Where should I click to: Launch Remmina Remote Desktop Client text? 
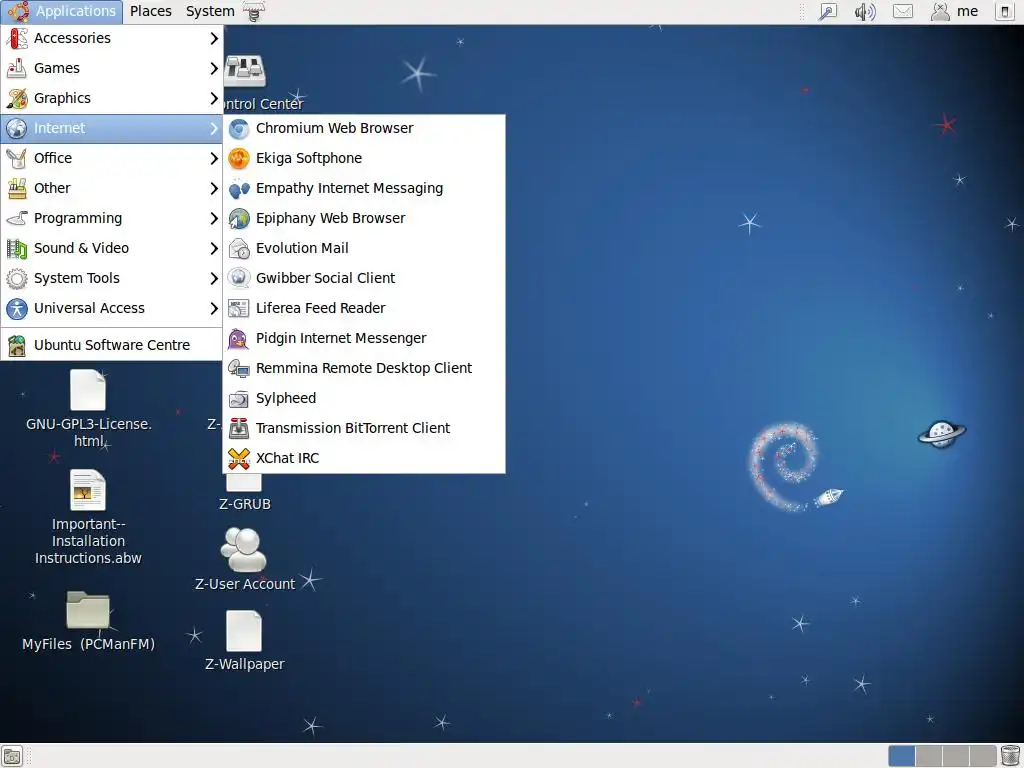pyautogui.click(x=364, y=368)
